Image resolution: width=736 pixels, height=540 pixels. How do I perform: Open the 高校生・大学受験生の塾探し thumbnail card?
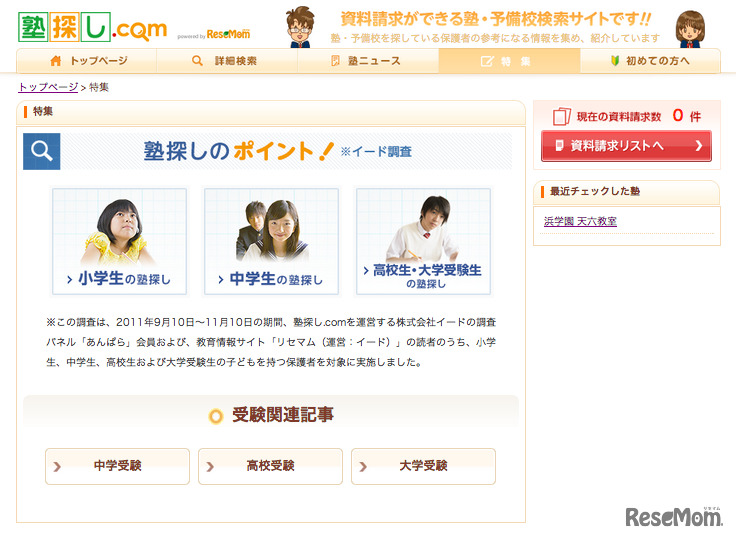pos(423,241)
